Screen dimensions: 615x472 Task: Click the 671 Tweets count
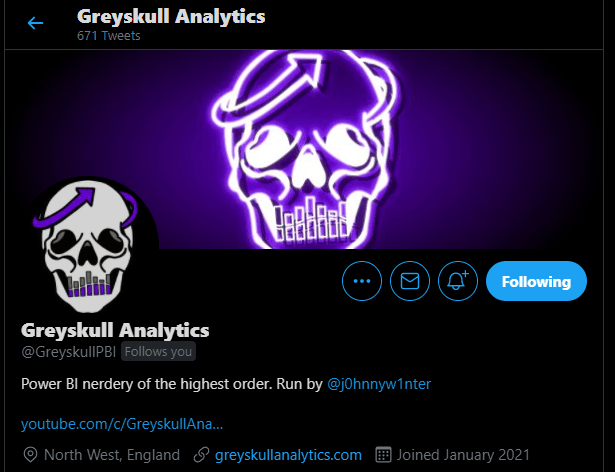click(109, 36)
